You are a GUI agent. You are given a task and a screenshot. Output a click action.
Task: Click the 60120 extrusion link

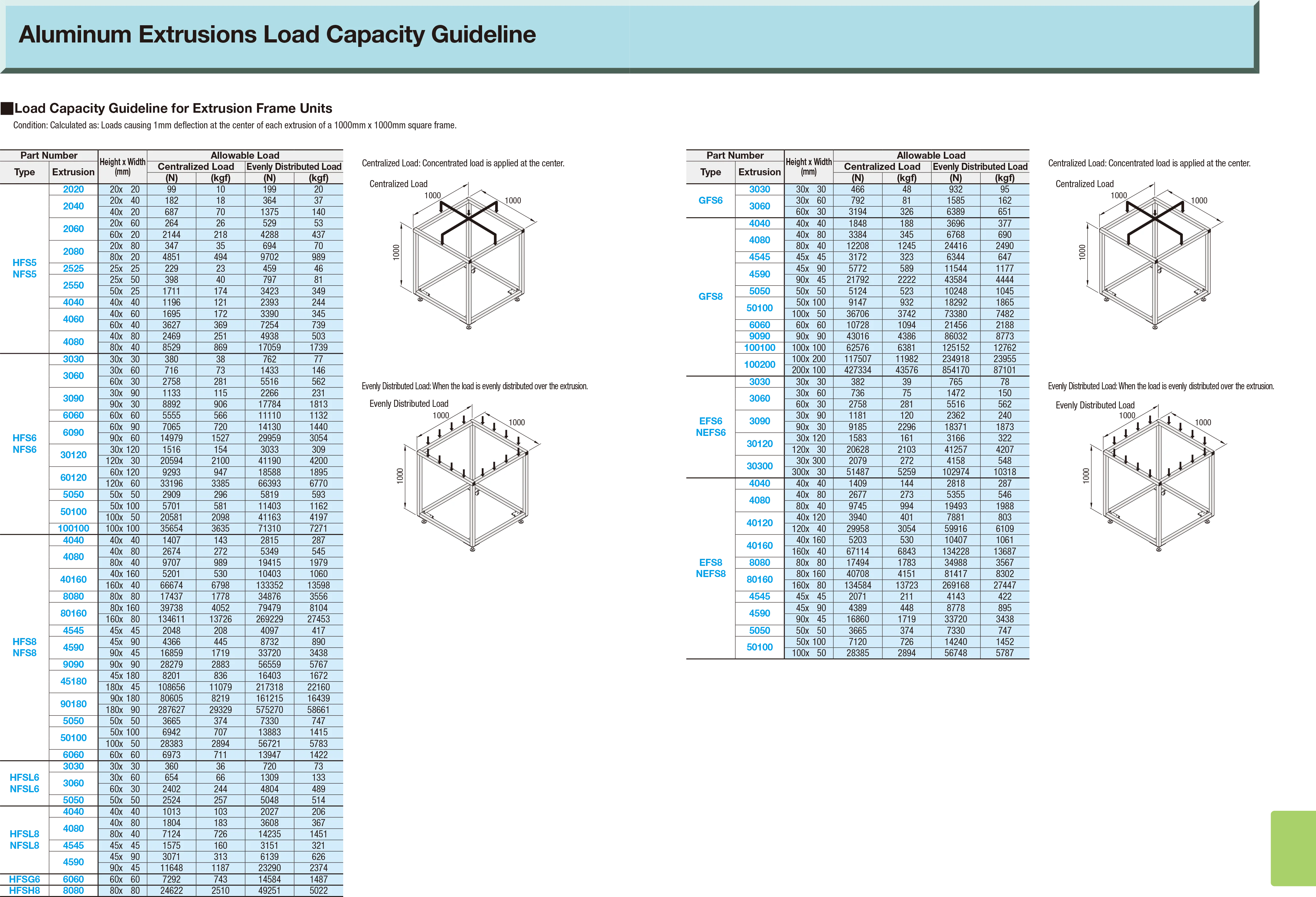click(x=73, y=477)
